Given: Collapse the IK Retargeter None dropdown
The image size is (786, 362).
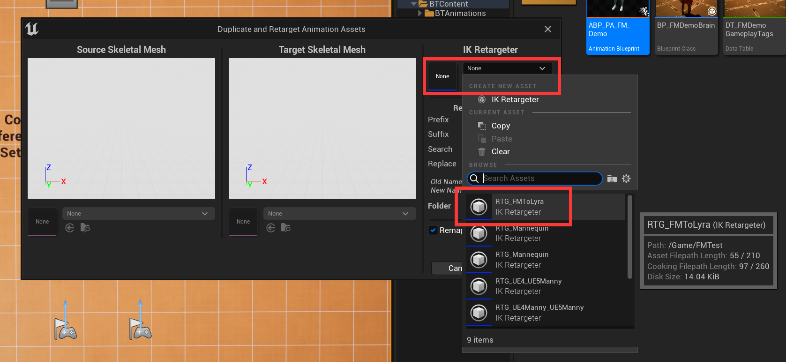Looking at the screenshot, I should tap(507, 68).
